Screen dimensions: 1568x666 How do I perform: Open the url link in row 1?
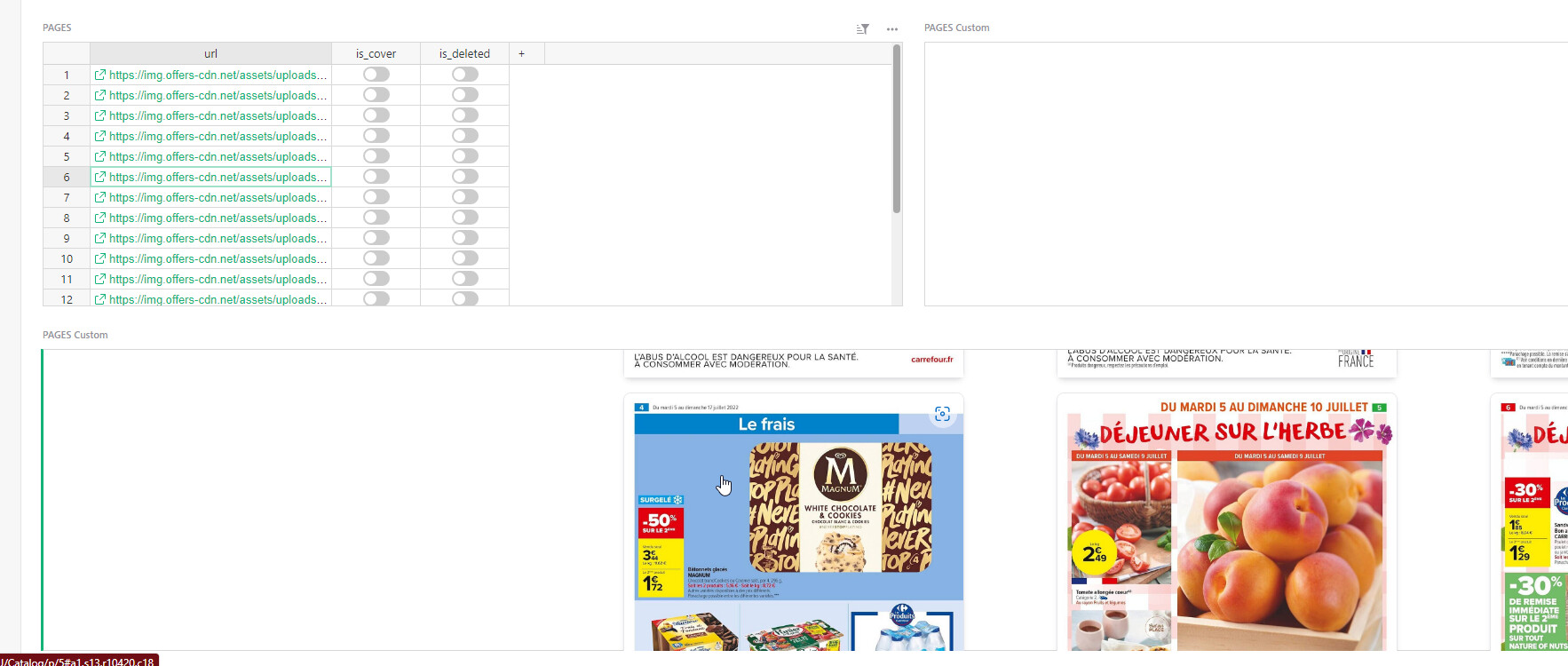coord(218,75)
